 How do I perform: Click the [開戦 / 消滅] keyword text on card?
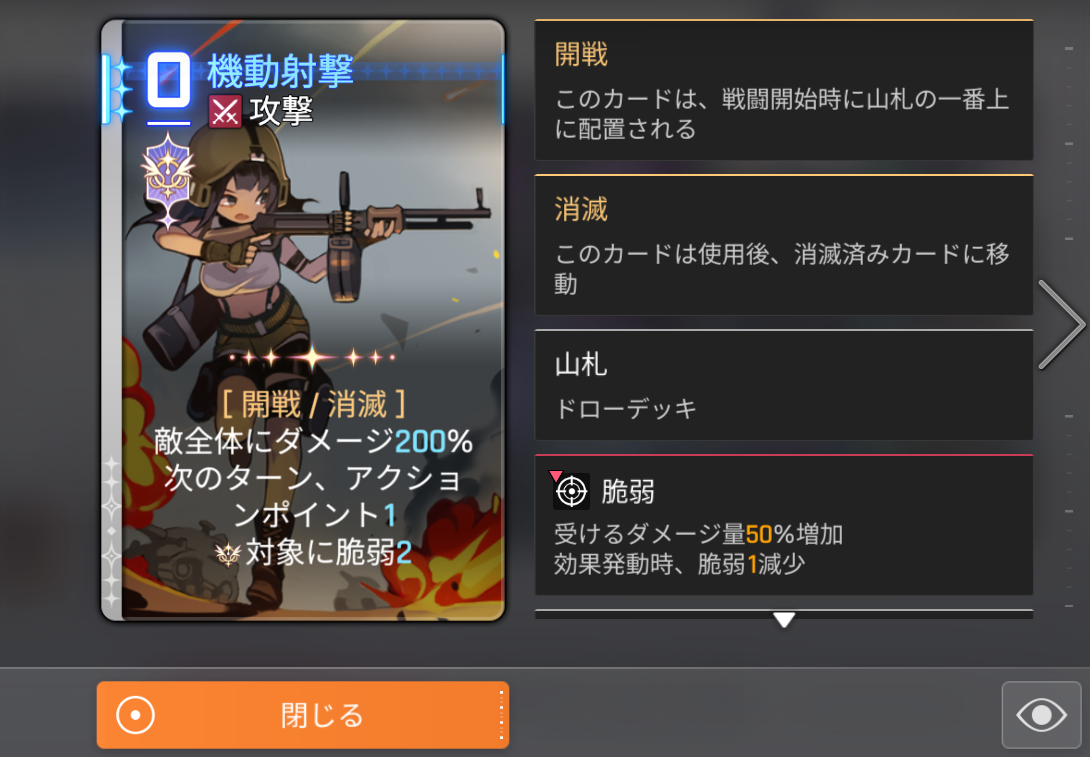tap(313, 405)
